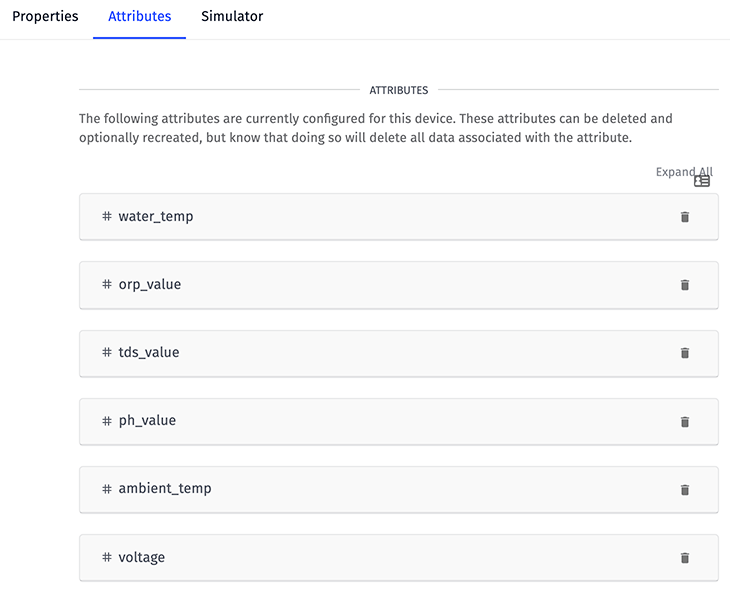This screenshot has width=730, height=589.
Task: Open the Simulator tab
Action: pos(232,17)
